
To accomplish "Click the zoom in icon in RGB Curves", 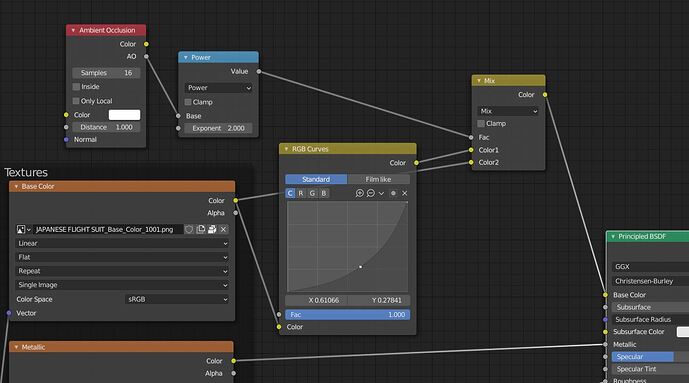I will [359, 193].
